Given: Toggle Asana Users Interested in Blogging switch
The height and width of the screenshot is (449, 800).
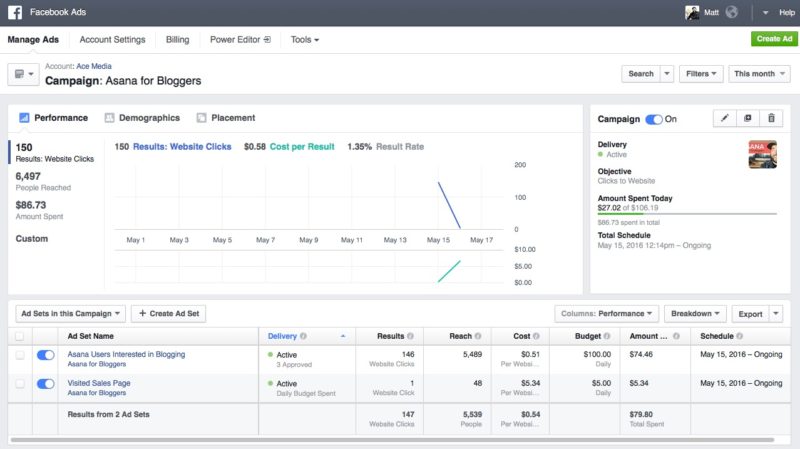Looking at the screenshot, I should pyautogui.click(x=45, y=355).
